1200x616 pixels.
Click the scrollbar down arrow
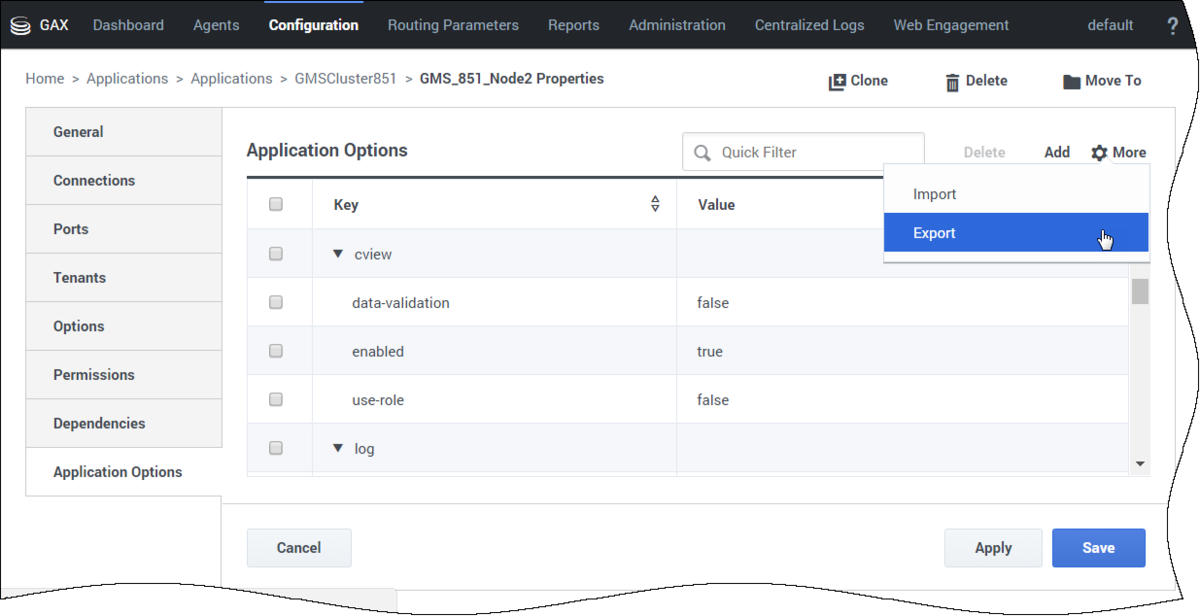(1140, 464)
